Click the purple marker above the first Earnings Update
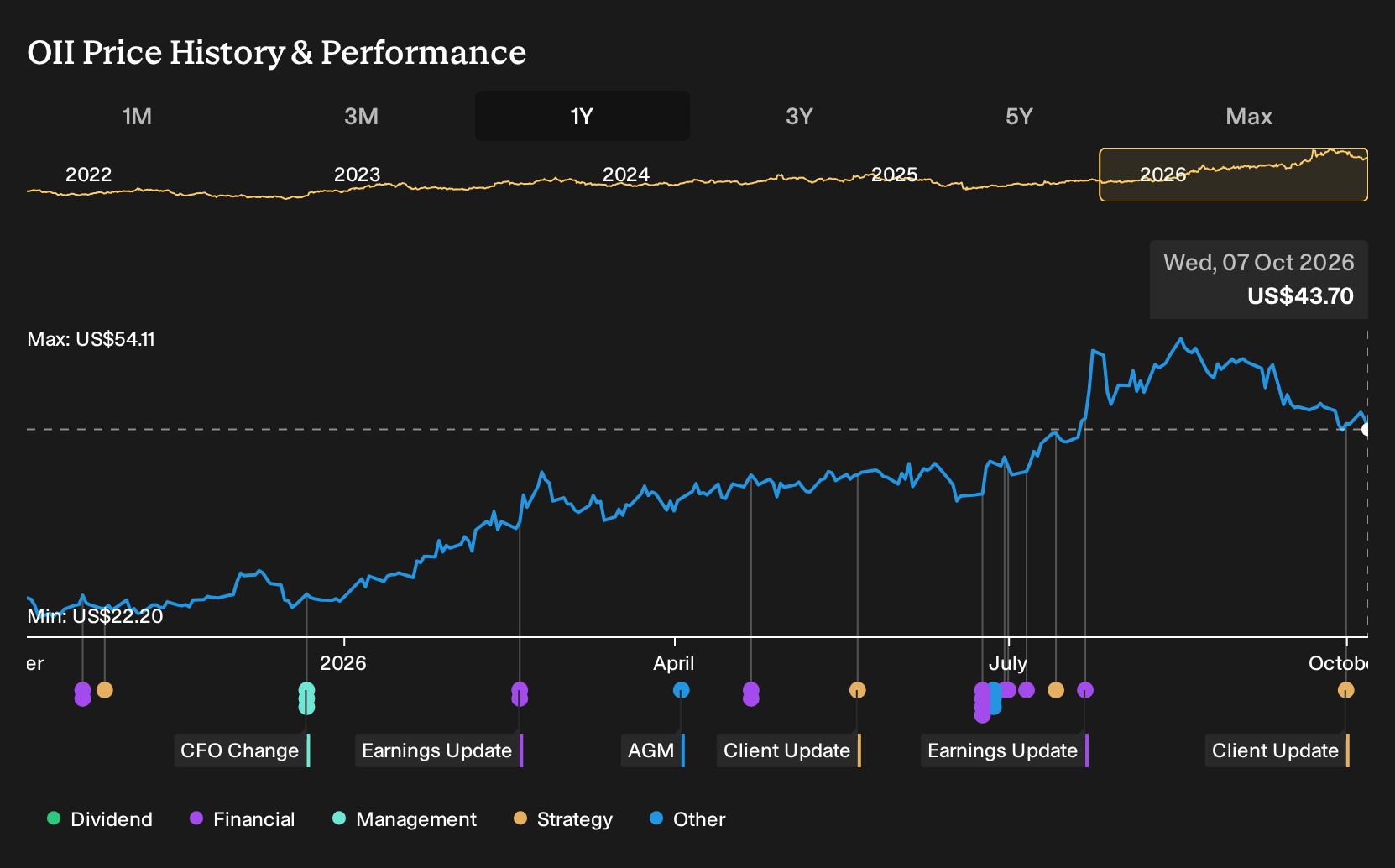 [x=520, y=693]
